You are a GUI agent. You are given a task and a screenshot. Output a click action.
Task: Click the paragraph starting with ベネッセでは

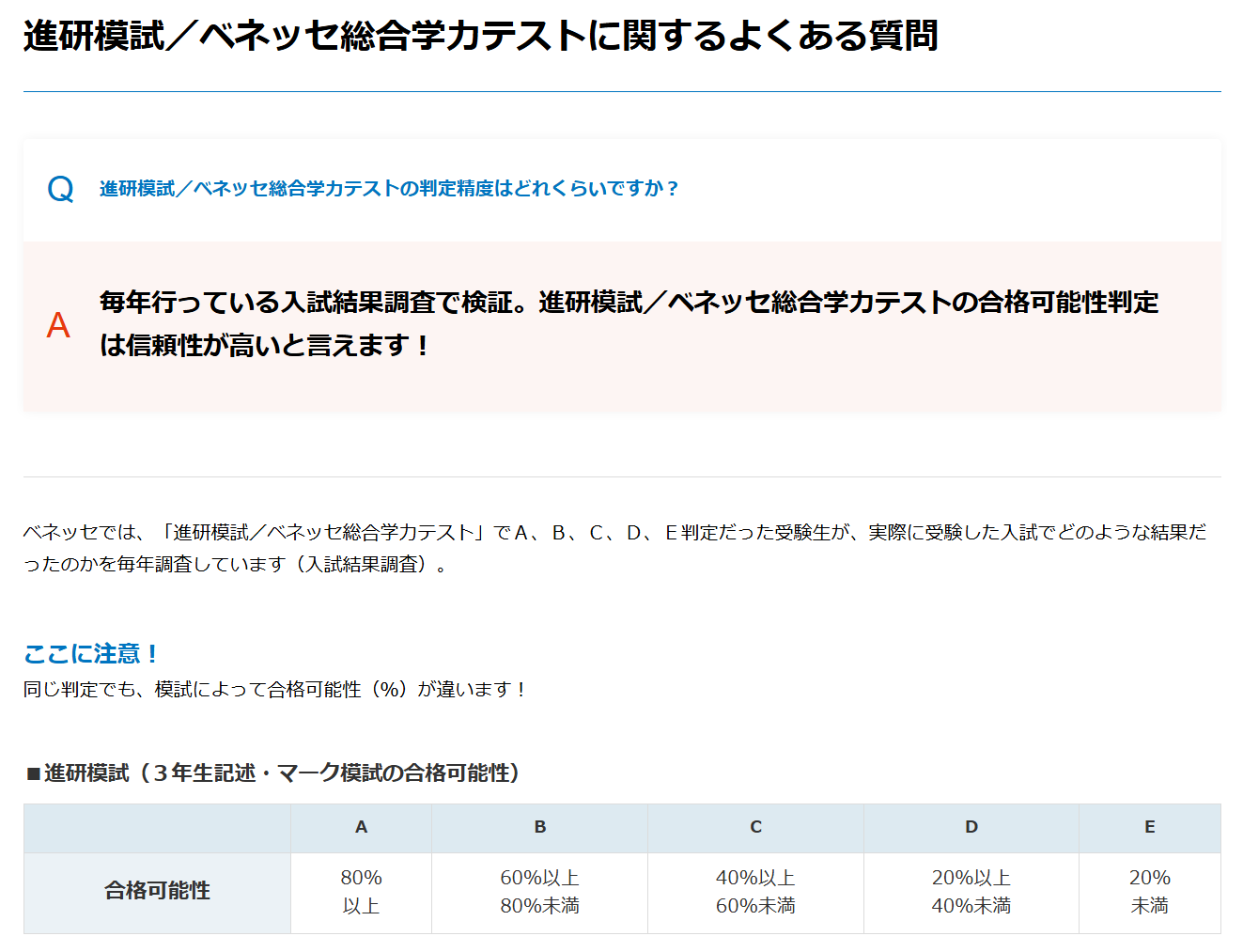tap(614, 548)
